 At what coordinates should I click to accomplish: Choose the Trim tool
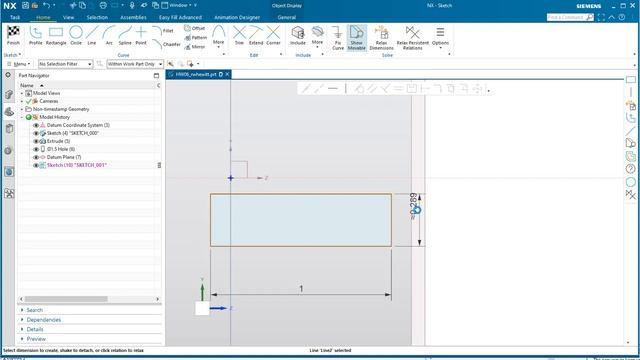click(239, 35)
